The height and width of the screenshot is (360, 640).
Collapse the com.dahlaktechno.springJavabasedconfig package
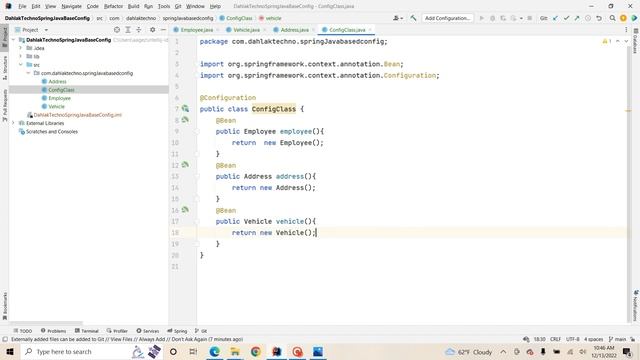(28, 73)
